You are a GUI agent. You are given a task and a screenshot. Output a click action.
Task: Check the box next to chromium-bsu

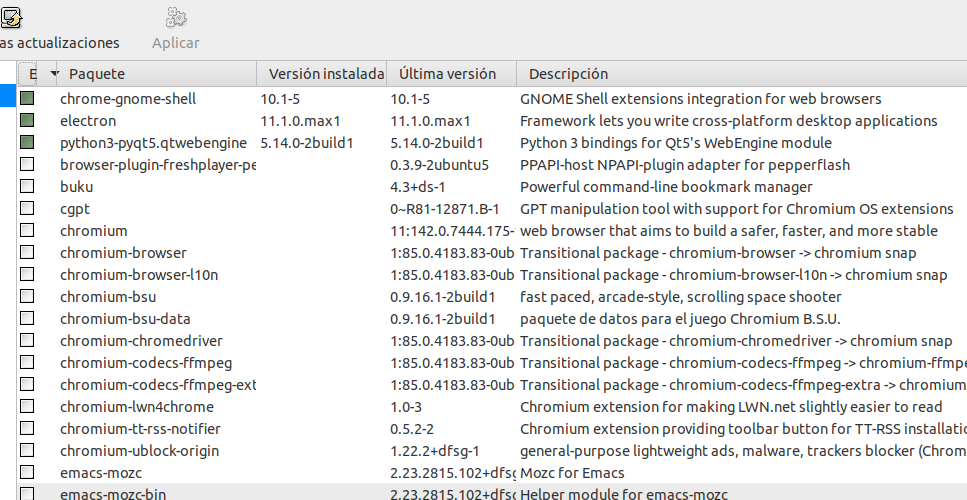pyautogui.click(x=27, y=297)
